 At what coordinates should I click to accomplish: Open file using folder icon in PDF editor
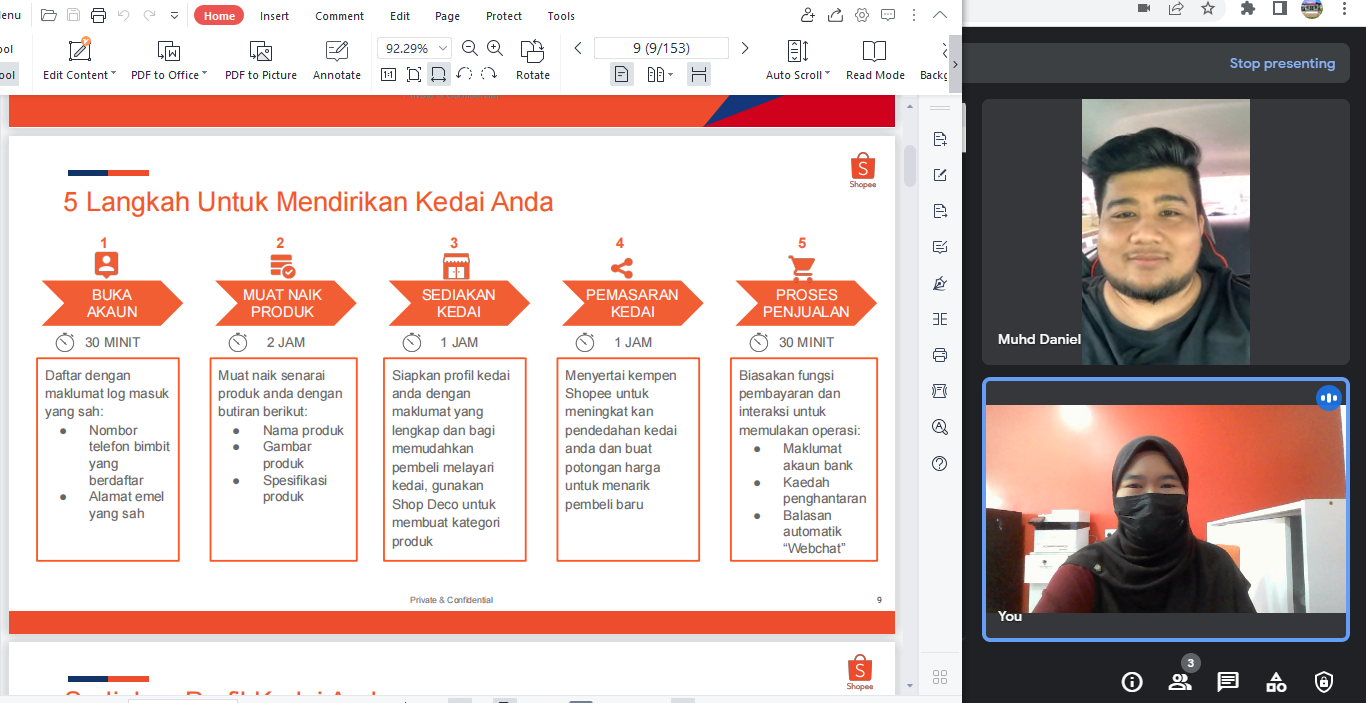(49, 15)
